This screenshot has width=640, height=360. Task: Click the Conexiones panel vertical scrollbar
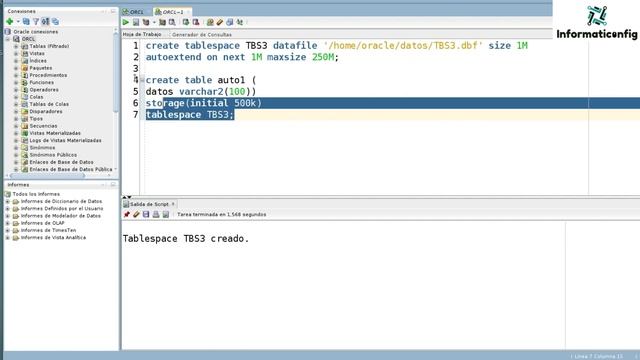116,73
